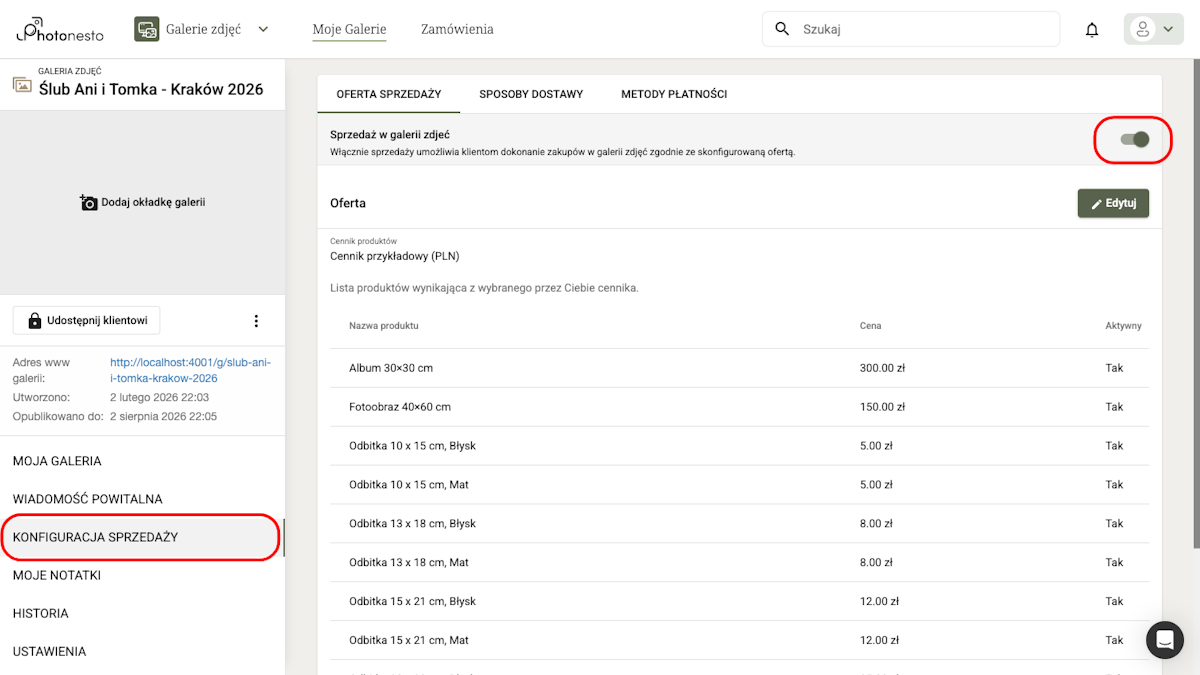
Task: Open the gallery localhost URL link
Action: pyautogui.click(x=190, y=370)
